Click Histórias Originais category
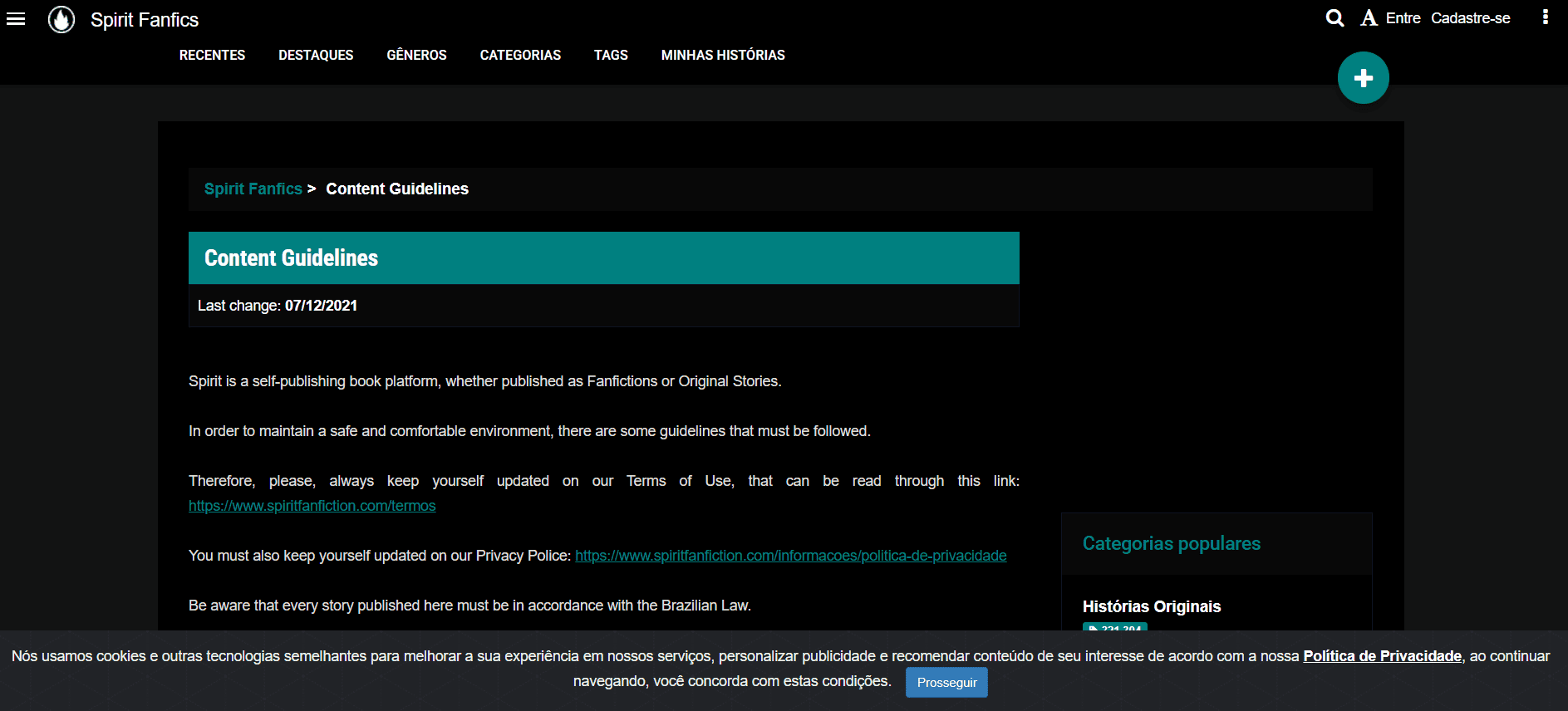The height and width of the screenshot is (711, 1568). pyautogui.click(x=1151, y=606)
